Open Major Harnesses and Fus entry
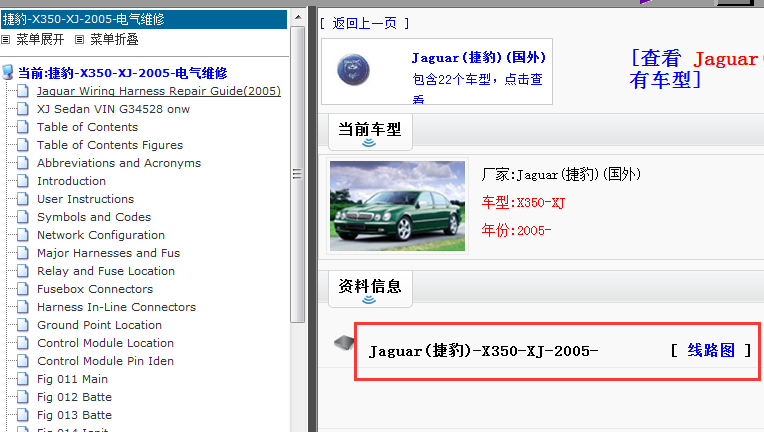Screen dimensions: 764x432 (x=109, y=253)
